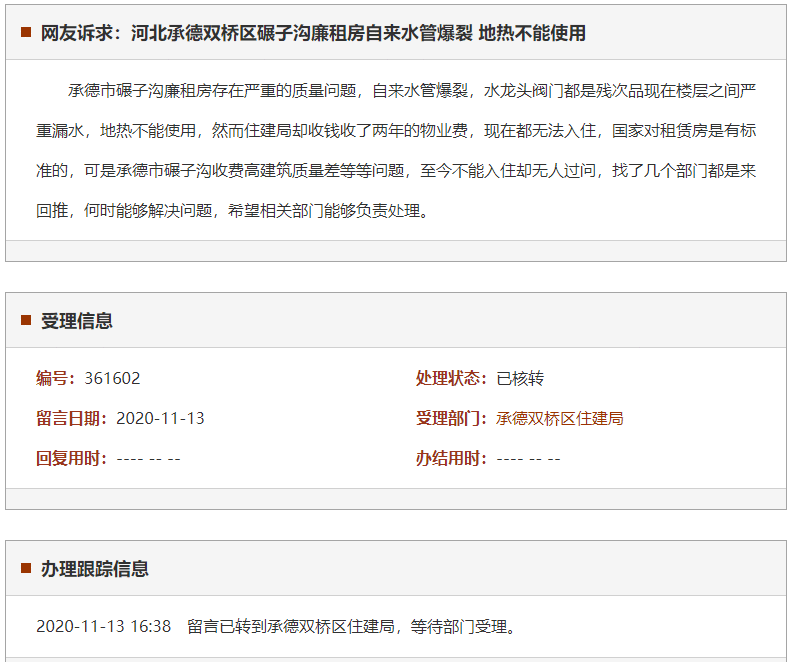Click the 处理状态 field label
The height and width of the screenshot is (662, 793).
[451, 378]
